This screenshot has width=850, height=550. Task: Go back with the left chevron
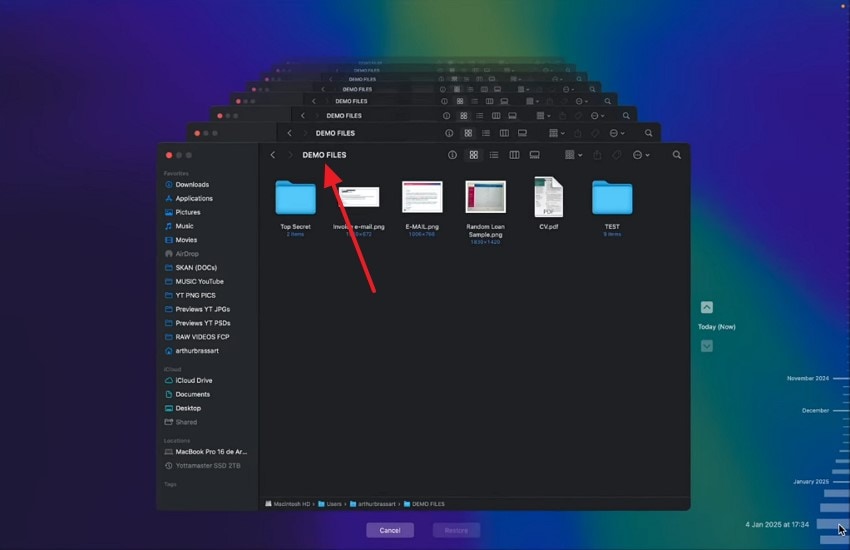tap(273, 155)
